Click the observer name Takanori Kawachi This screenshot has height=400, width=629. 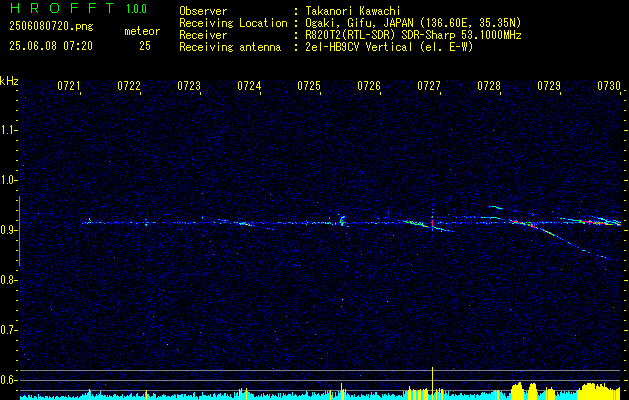(x=353, y=11)
